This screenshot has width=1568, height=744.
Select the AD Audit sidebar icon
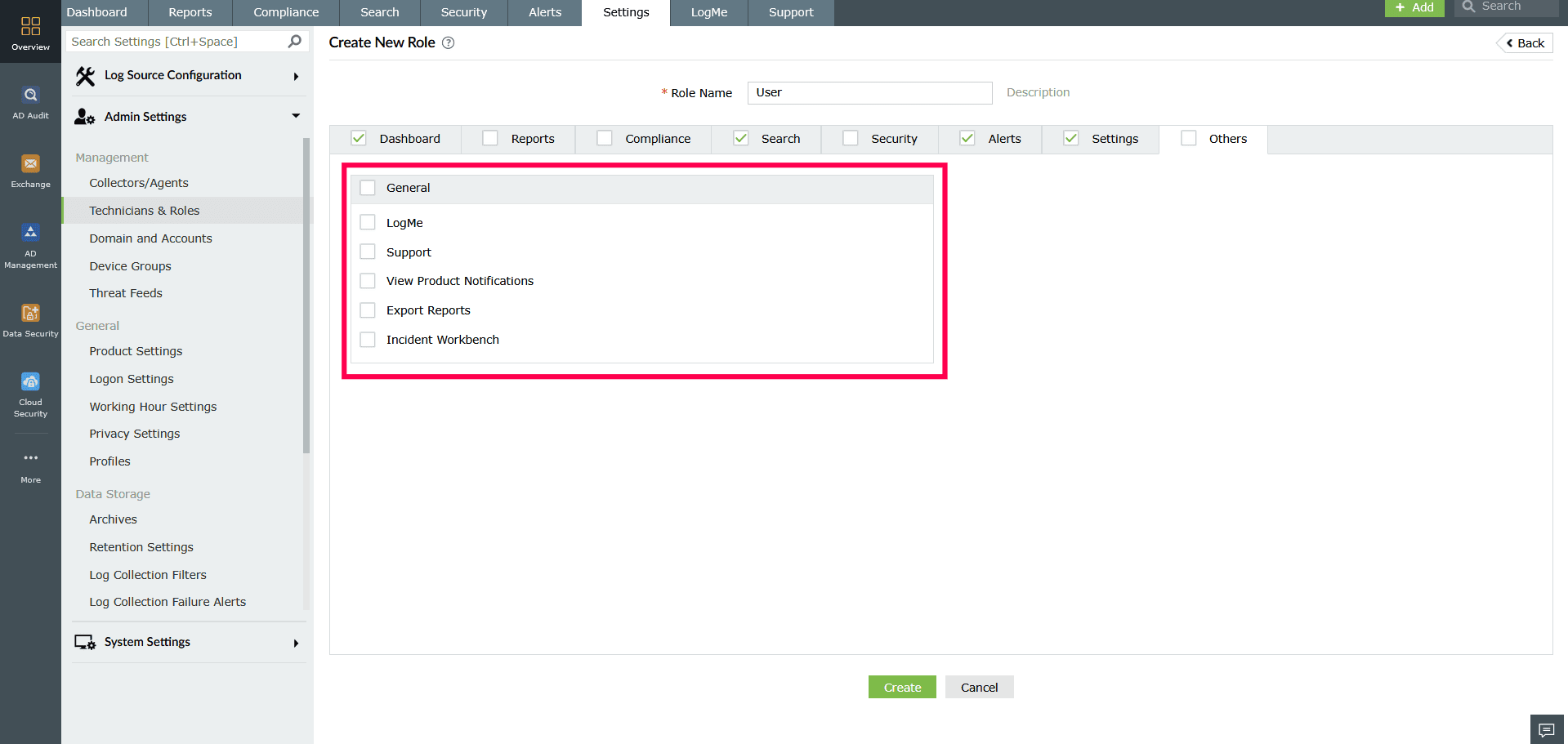tap(30, 100)
